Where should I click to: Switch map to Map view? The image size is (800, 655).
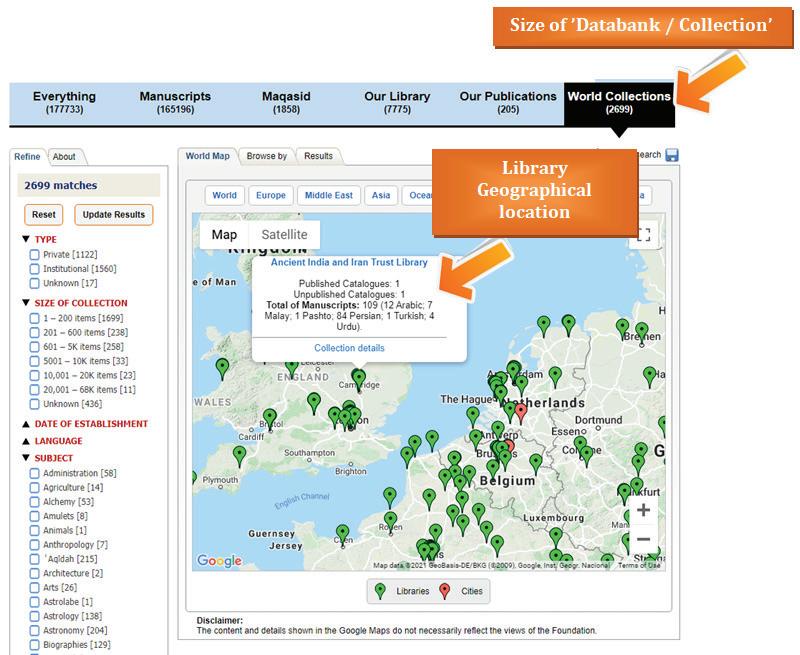(x=224, y=235)
